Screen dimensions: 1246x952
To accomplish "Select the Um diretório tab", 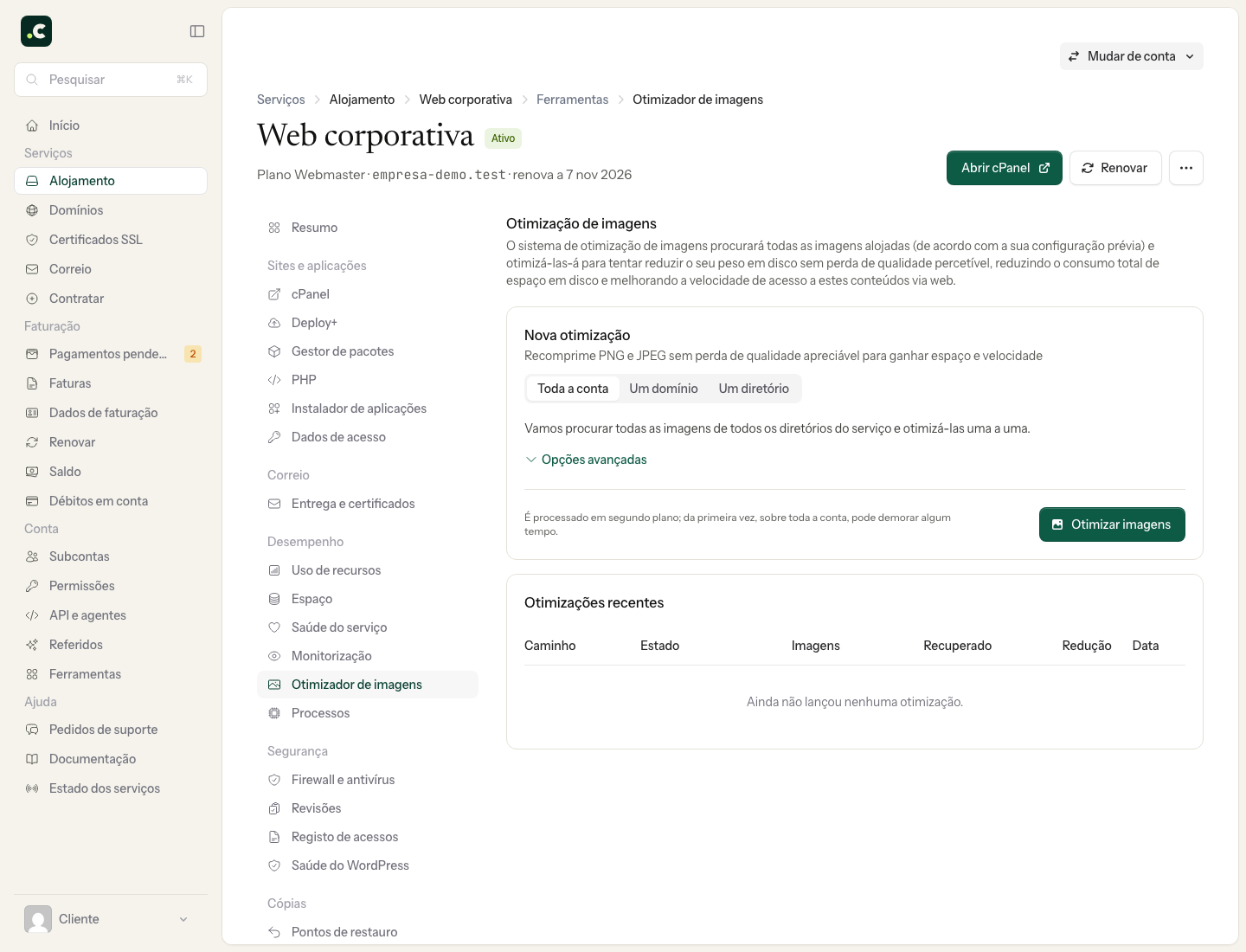I will coord(754,389).
